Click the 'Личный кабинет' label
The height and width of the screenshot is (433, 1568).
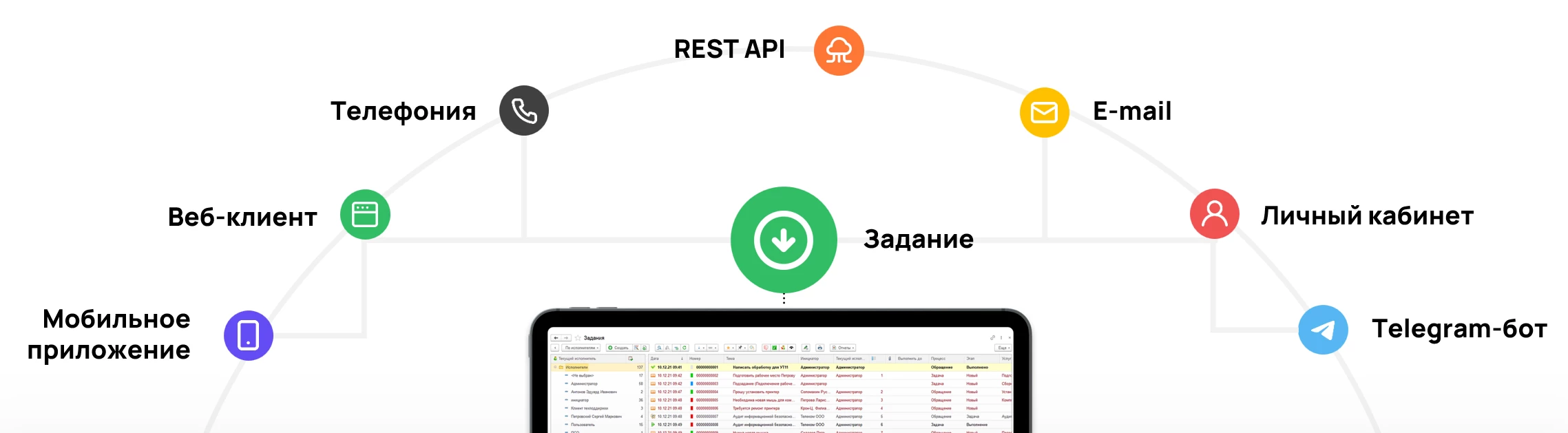[1366, 216]
